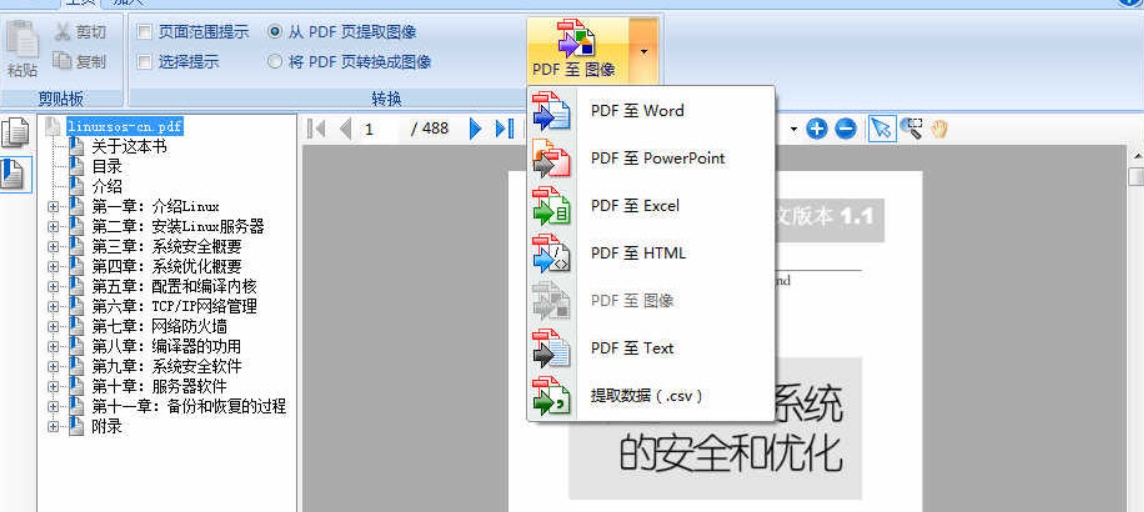
Task: Click the 提取数据 csv icon
Action: click(551, 395)
